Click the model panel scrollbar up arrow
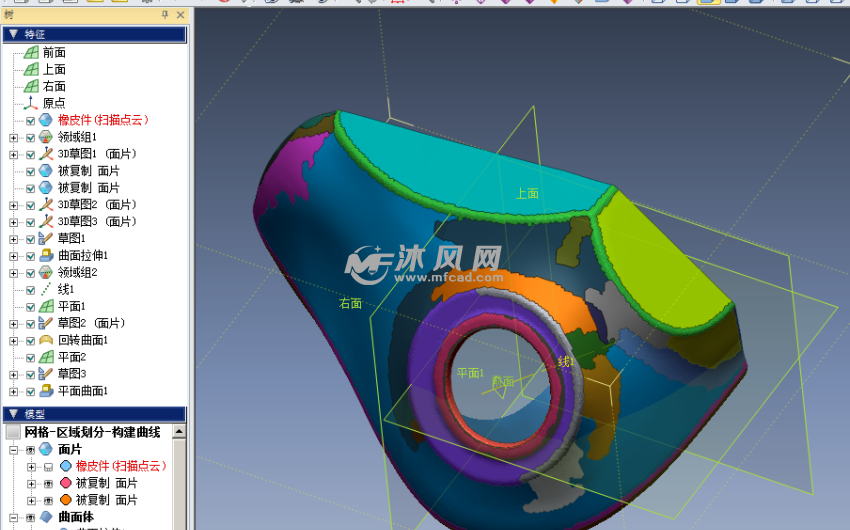This screenshot has height=530, width=850. coord(179,432)
